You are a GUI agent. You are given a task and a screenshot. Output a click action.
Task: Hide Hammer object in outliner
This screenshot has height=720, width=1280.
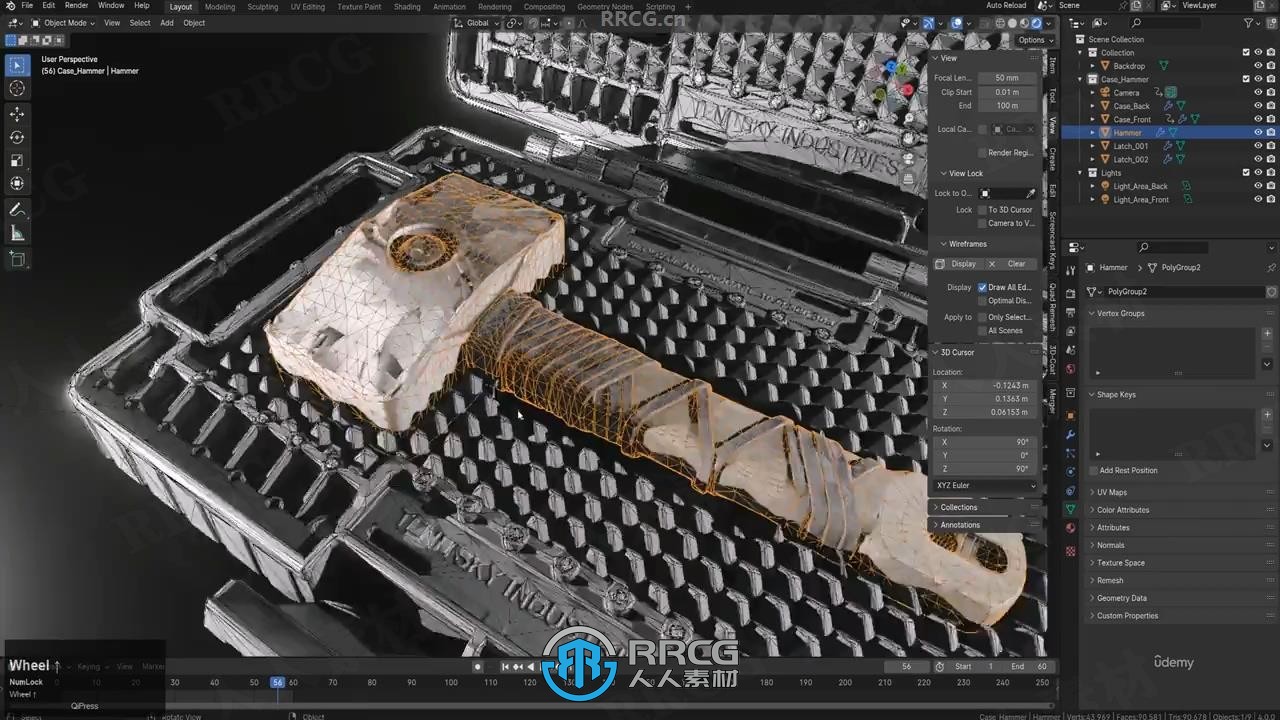coord(1258,132)
